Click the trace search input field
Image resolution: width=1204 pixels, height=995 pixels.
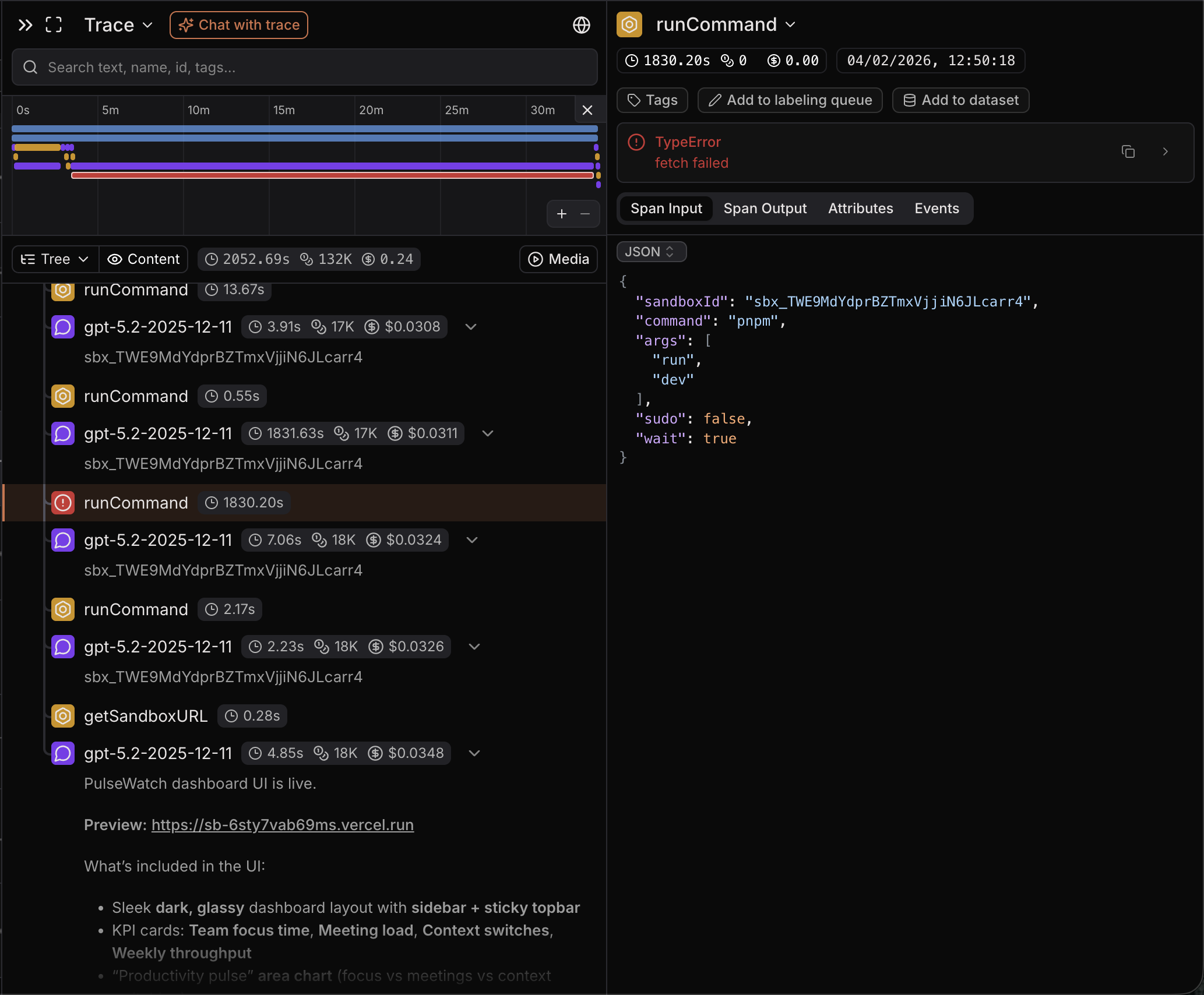point(303,67)
